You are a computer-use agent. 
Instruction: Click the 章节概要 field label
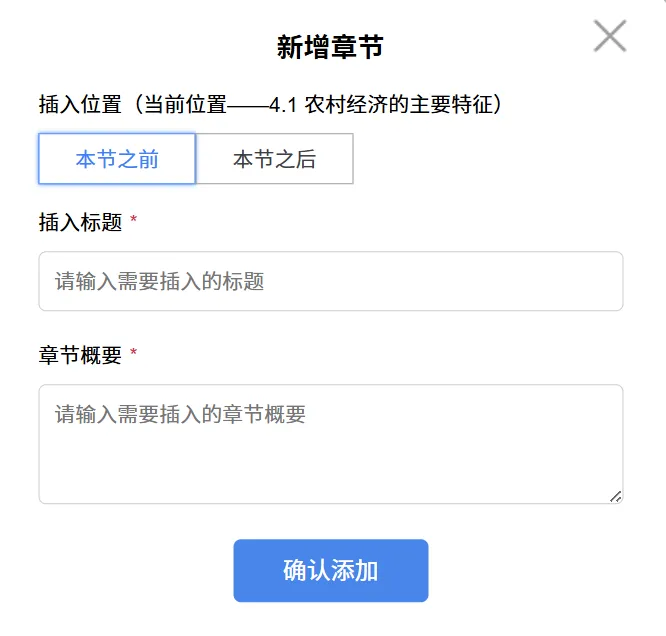[x=80, y=355]
